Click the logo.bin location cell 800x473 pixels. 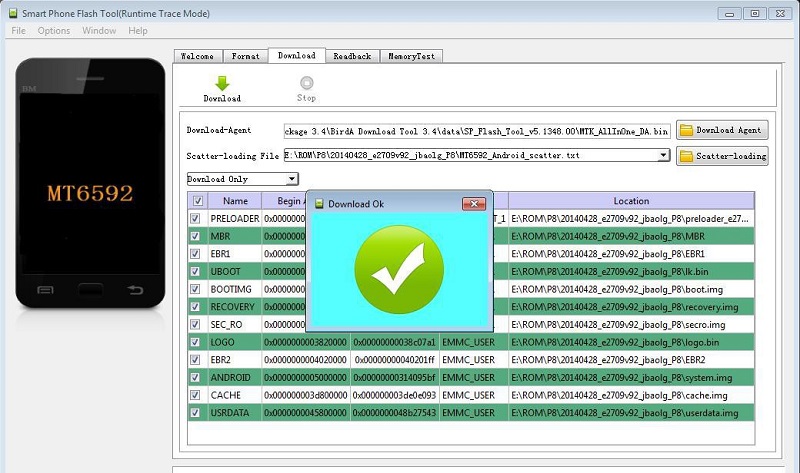[x=631, y=342]
